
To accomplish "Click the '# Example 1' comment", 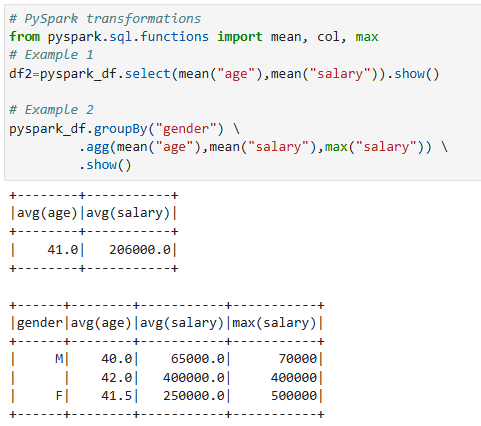I will [x=51, y=55].
